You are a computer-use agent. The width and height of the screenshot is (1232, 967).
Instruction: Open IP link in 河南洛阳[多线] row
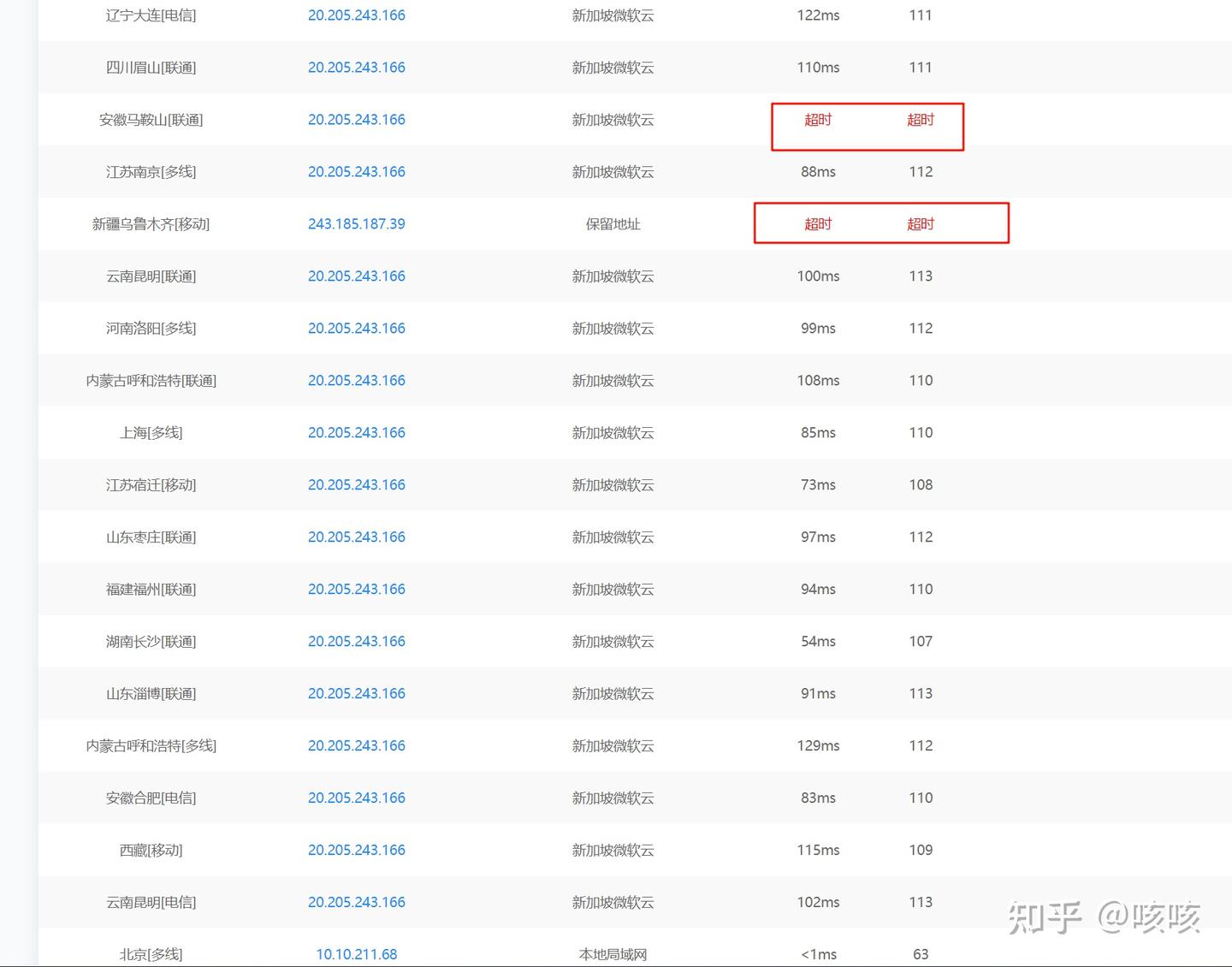pos(357,329)
